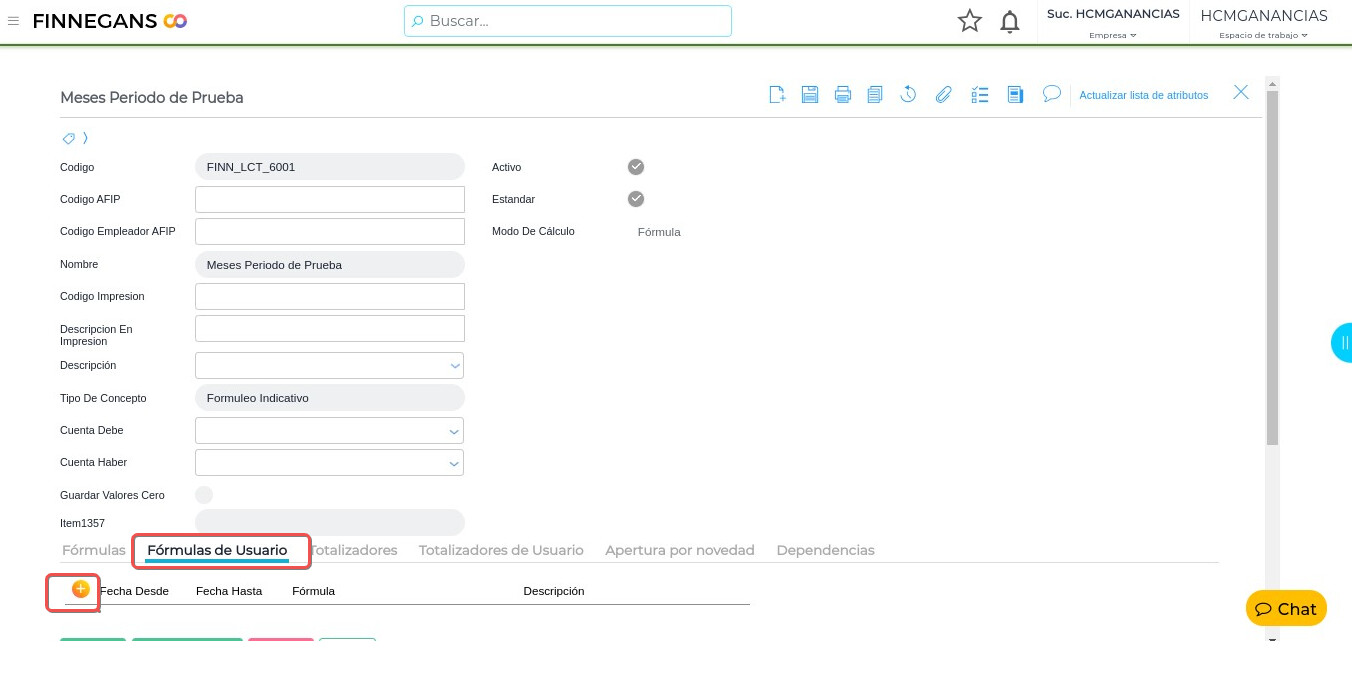Toggle the Estandar checkbox
The width and height of the screenshot is (1352, 691).
pos(636,199)
